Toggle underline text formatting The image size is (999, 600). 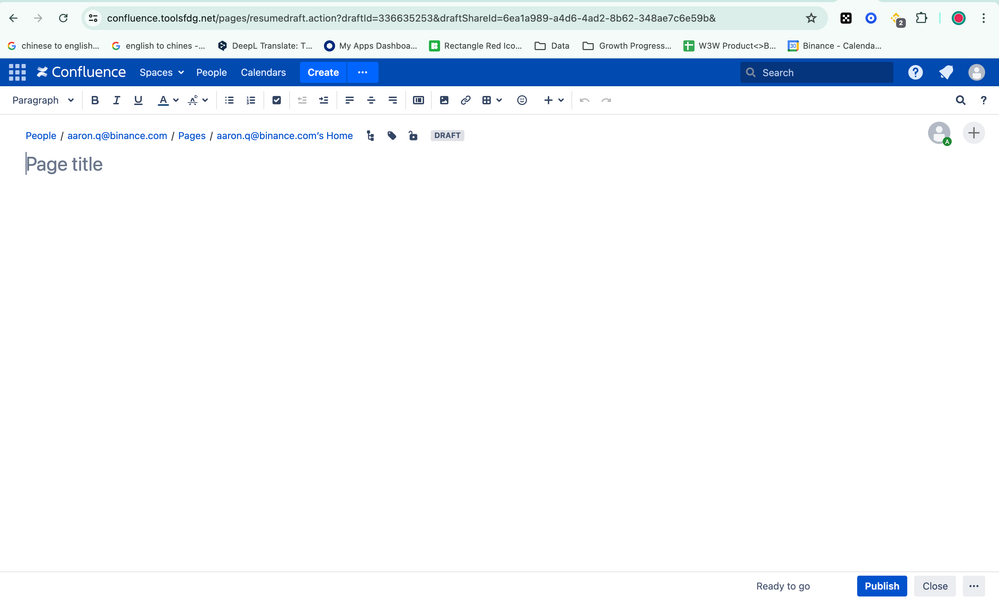coord(138,100)
